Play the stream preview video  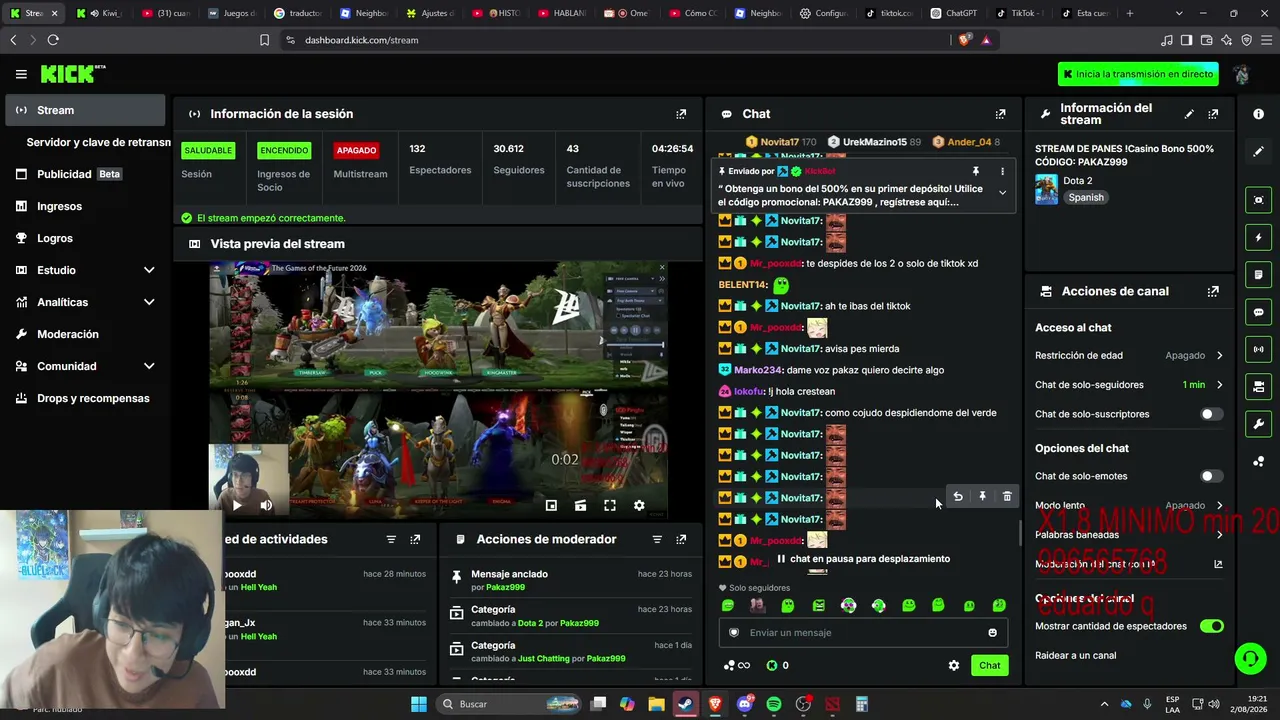[237, 505]
